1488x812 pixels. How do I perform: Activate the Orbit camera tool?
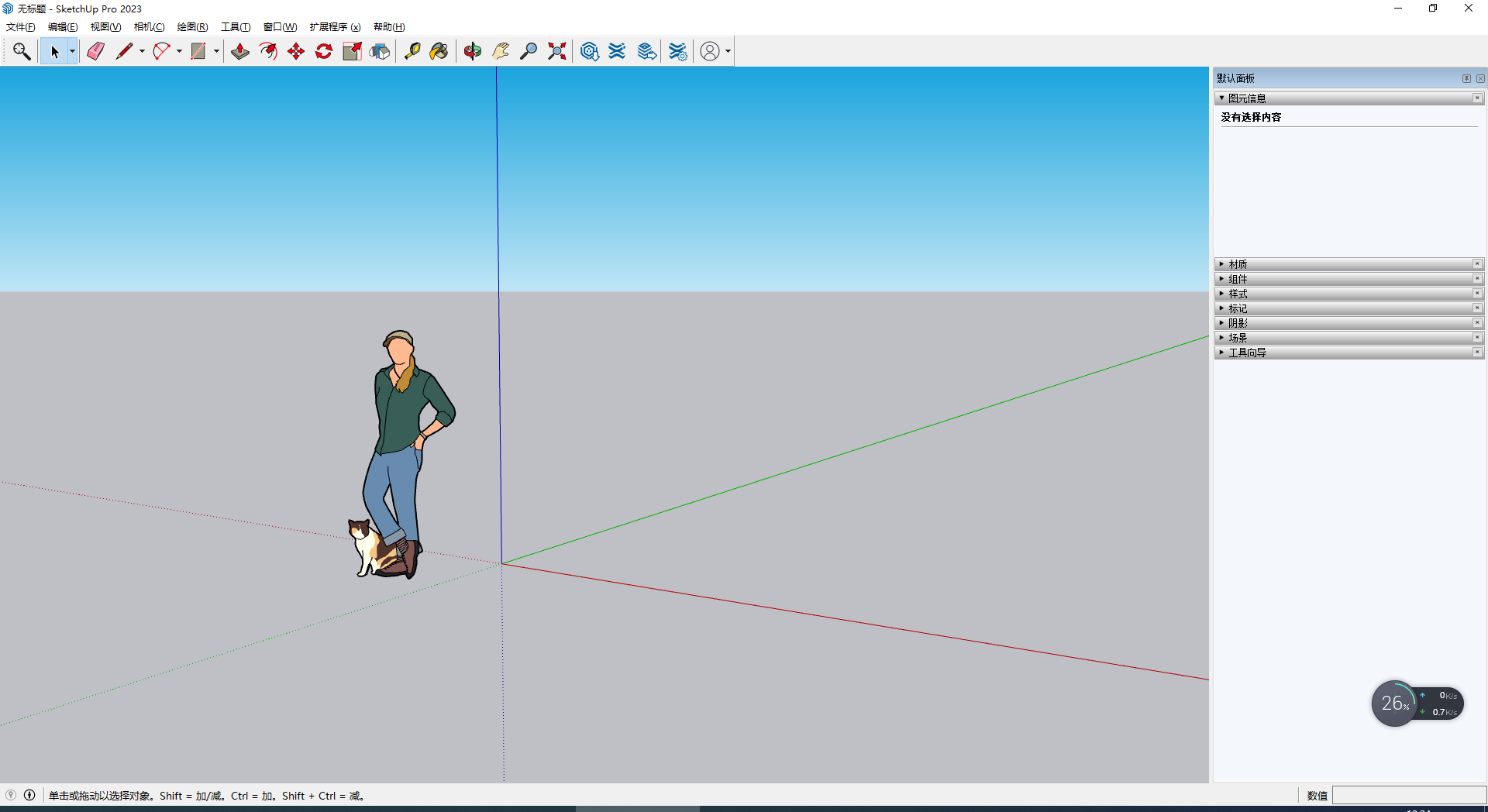(x=473, y=51)
